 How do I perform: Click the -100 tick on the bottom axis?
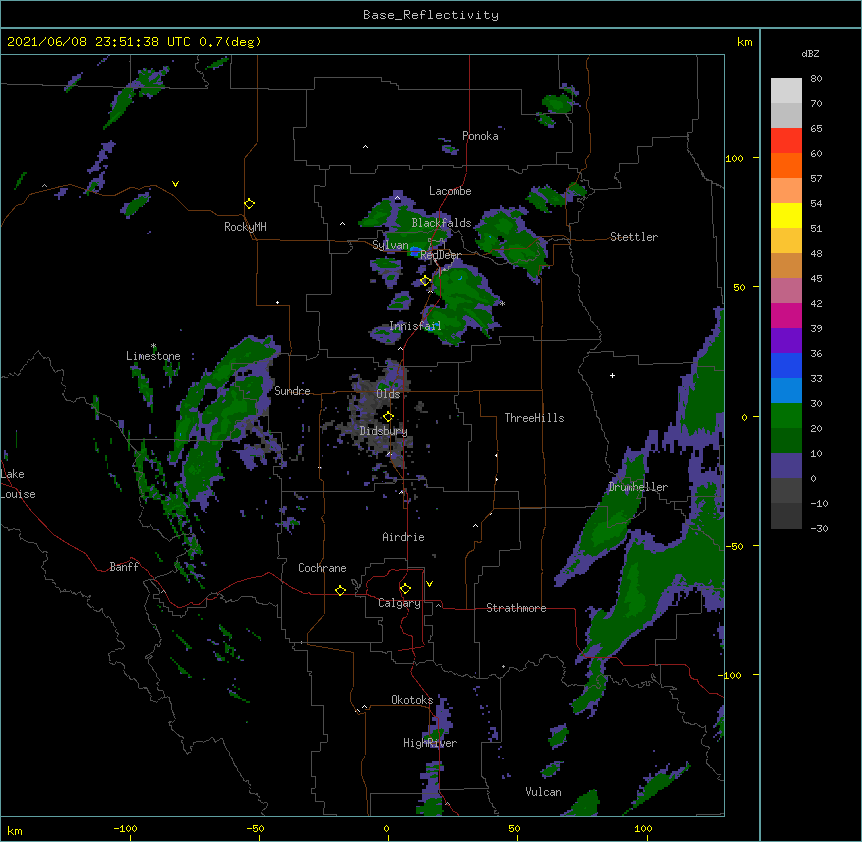click(125, 829)
